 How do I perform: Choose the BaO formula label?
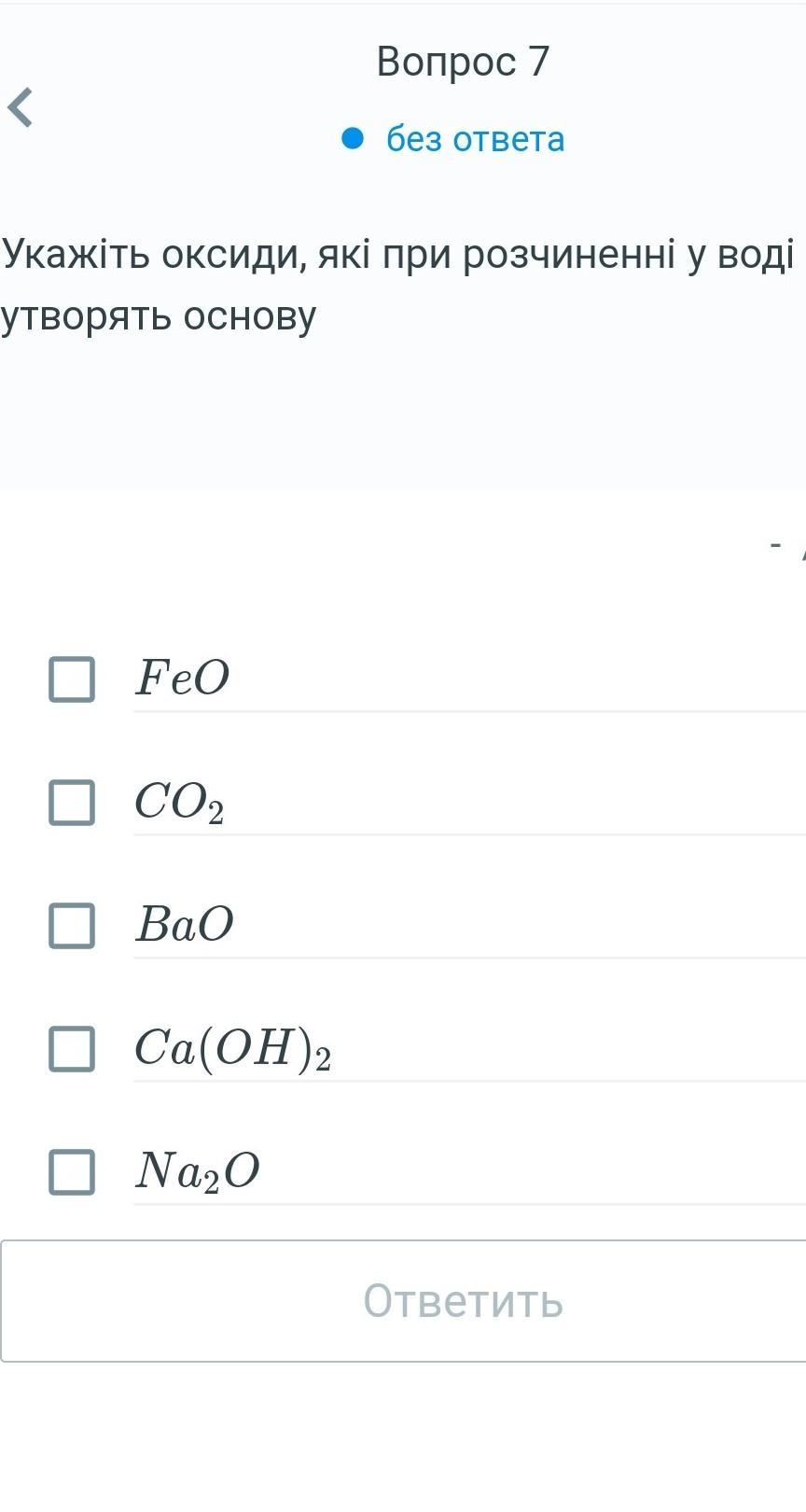click(184, 925)
